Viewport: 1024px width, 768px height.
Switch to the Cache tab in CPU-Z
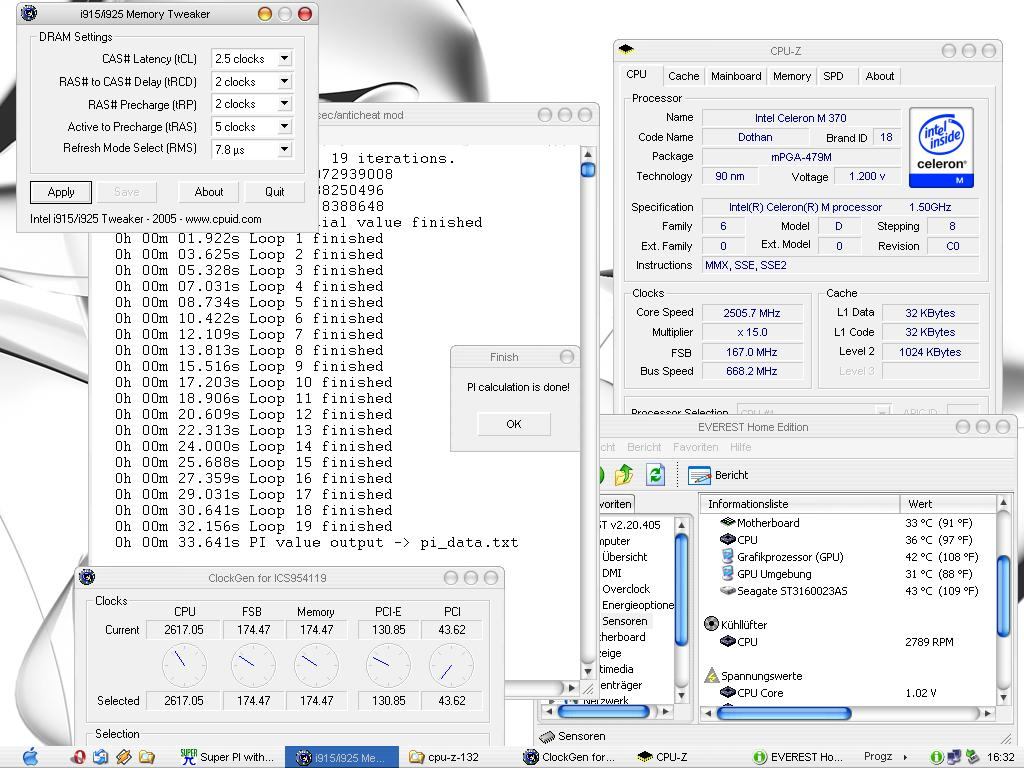[x=683, y=76]
